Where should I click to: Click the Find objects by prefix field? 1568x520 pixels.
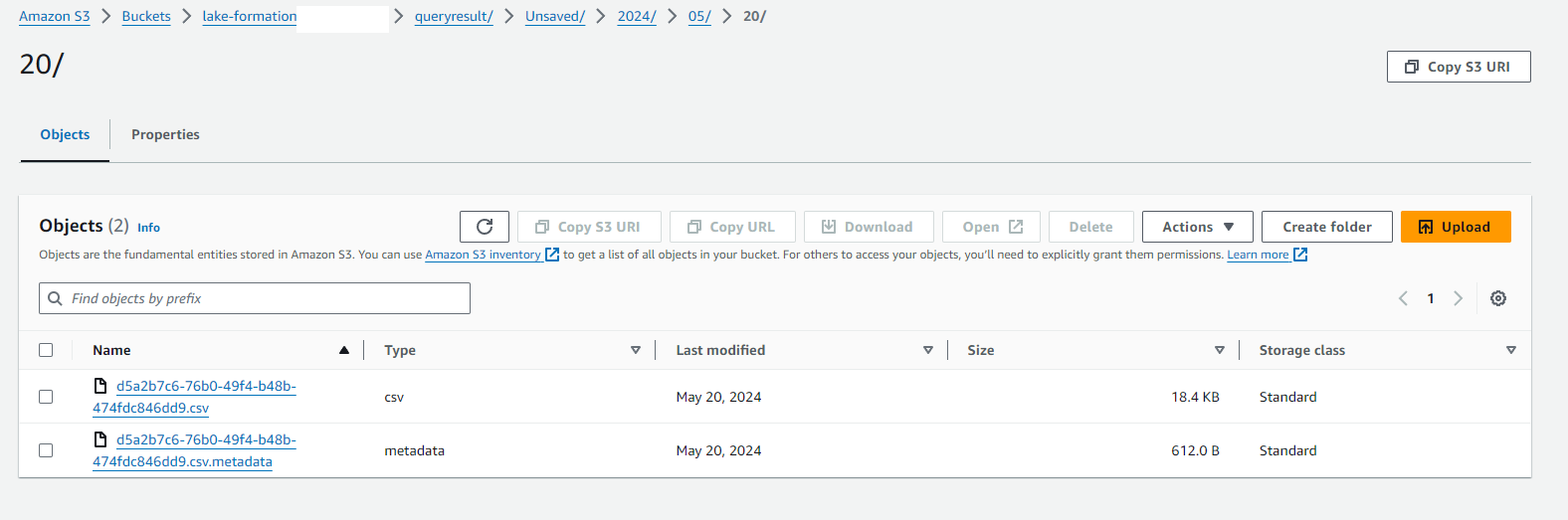coord(255,298)
